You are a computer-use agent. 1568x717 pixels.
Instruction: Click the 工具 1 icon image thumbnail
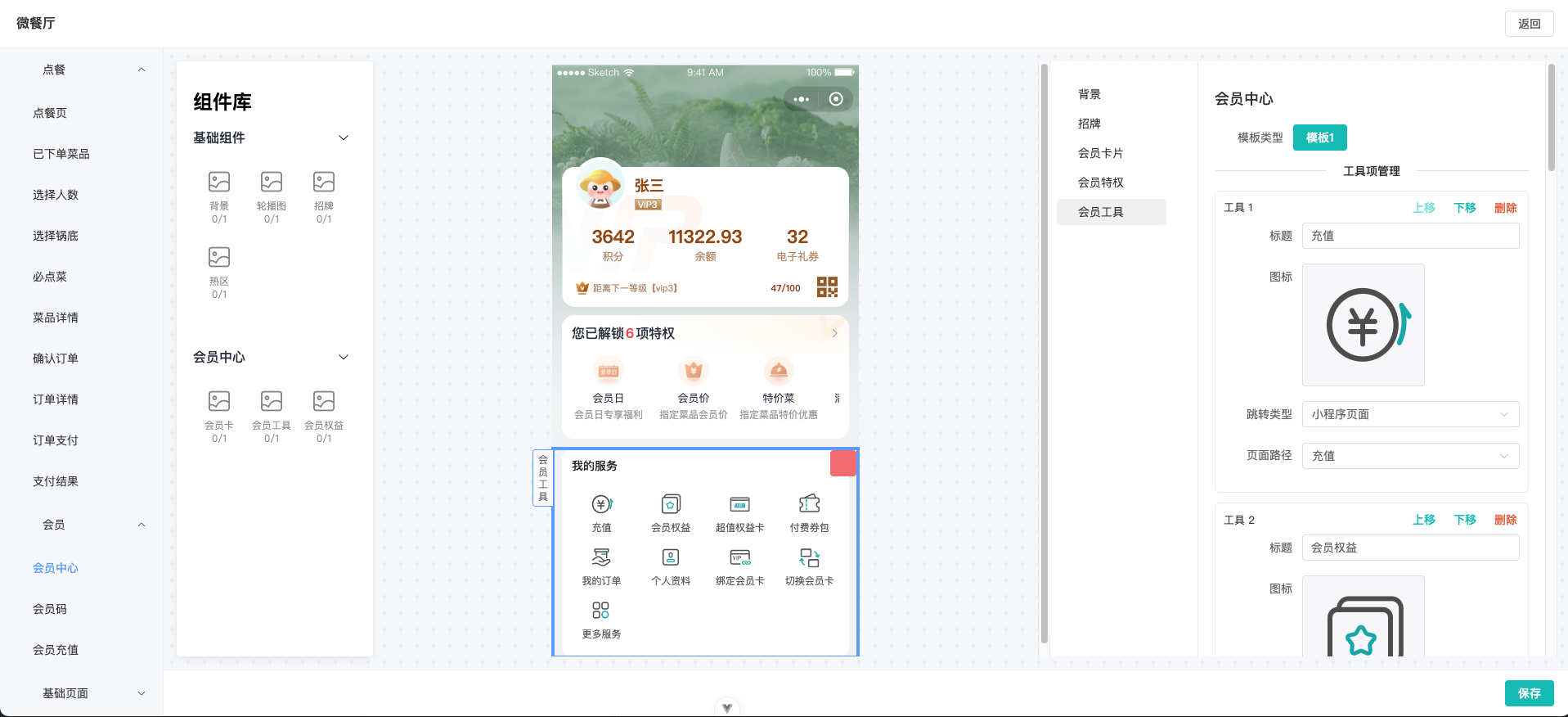point(1364,325)
